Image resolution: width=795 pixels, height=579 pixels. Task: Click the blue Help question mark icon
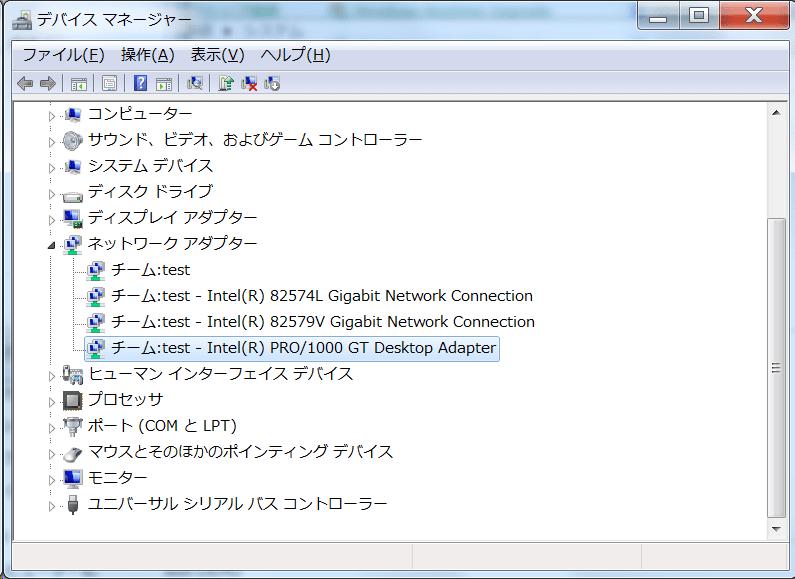[x=140, y=83]
